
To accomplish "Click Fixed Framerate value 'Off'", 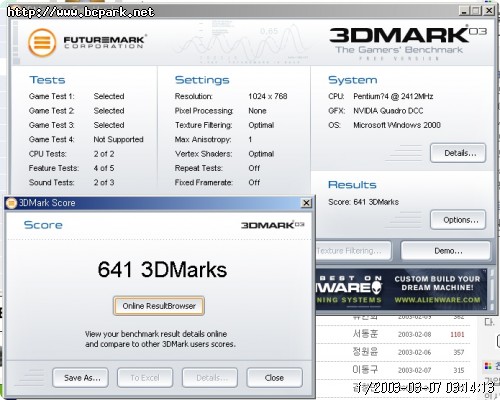I will point(254,182).
